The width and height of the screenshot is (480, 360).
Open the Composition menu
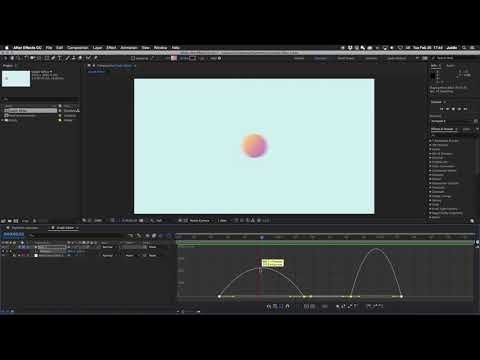tap(78, 48)
